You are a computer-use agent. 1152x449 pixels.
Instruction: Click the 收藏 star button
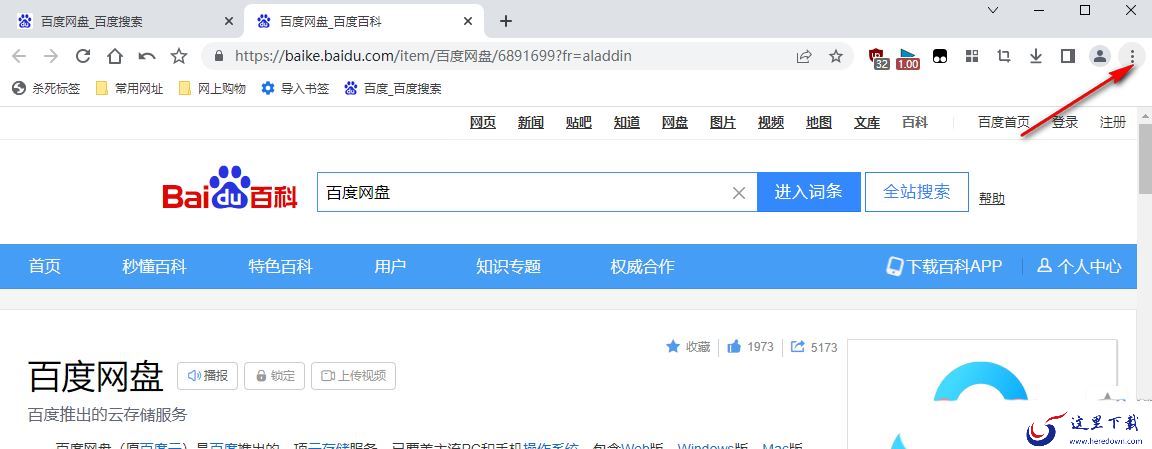pyautogui.click(x=688, y=347)
